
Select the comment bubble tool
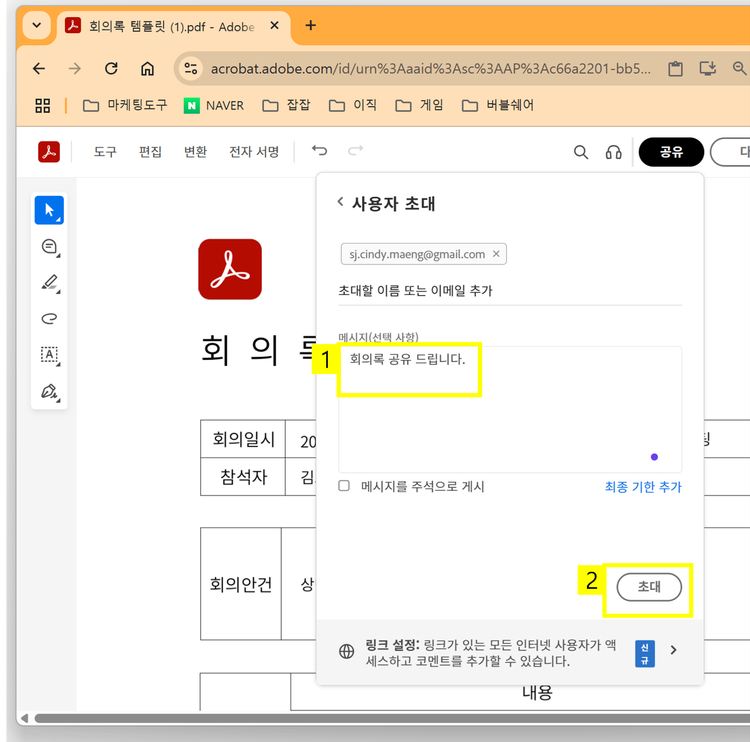(49, 247)
